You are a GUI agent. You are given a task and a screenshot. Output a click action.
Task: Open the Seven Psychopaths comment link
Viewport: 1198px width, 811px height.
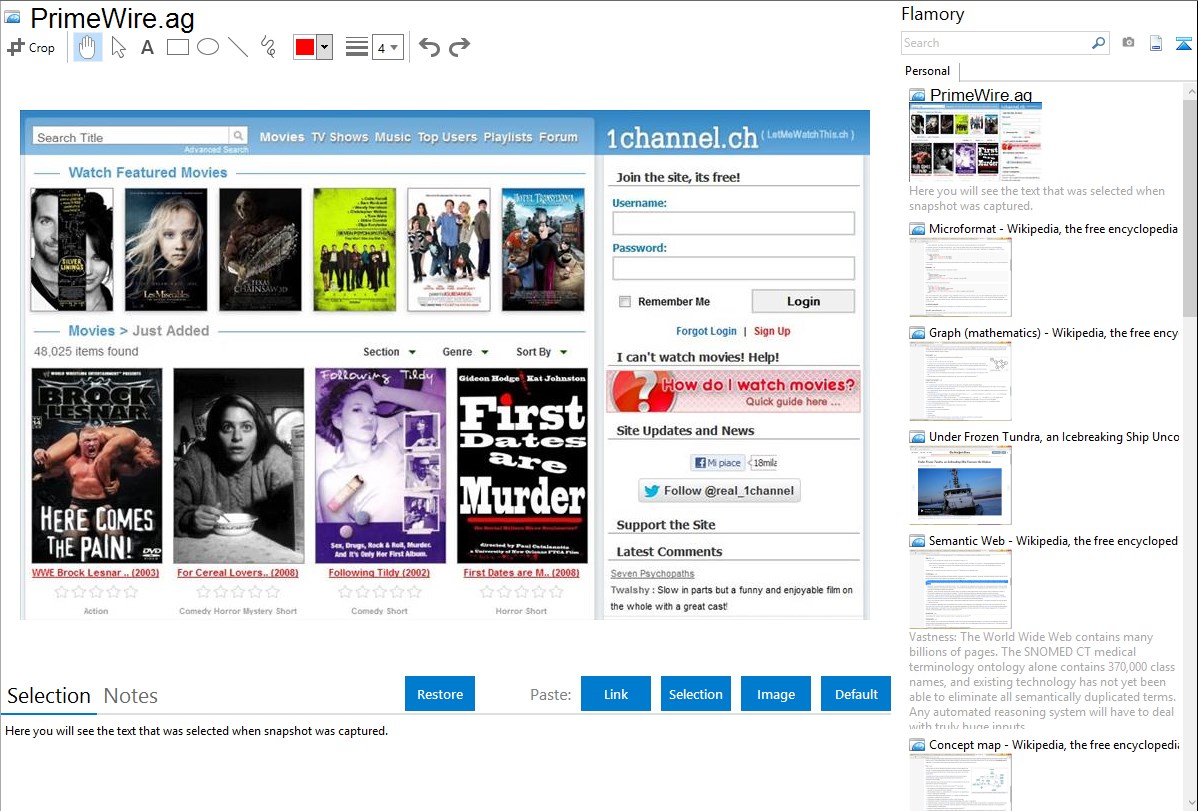pos(652,574)
